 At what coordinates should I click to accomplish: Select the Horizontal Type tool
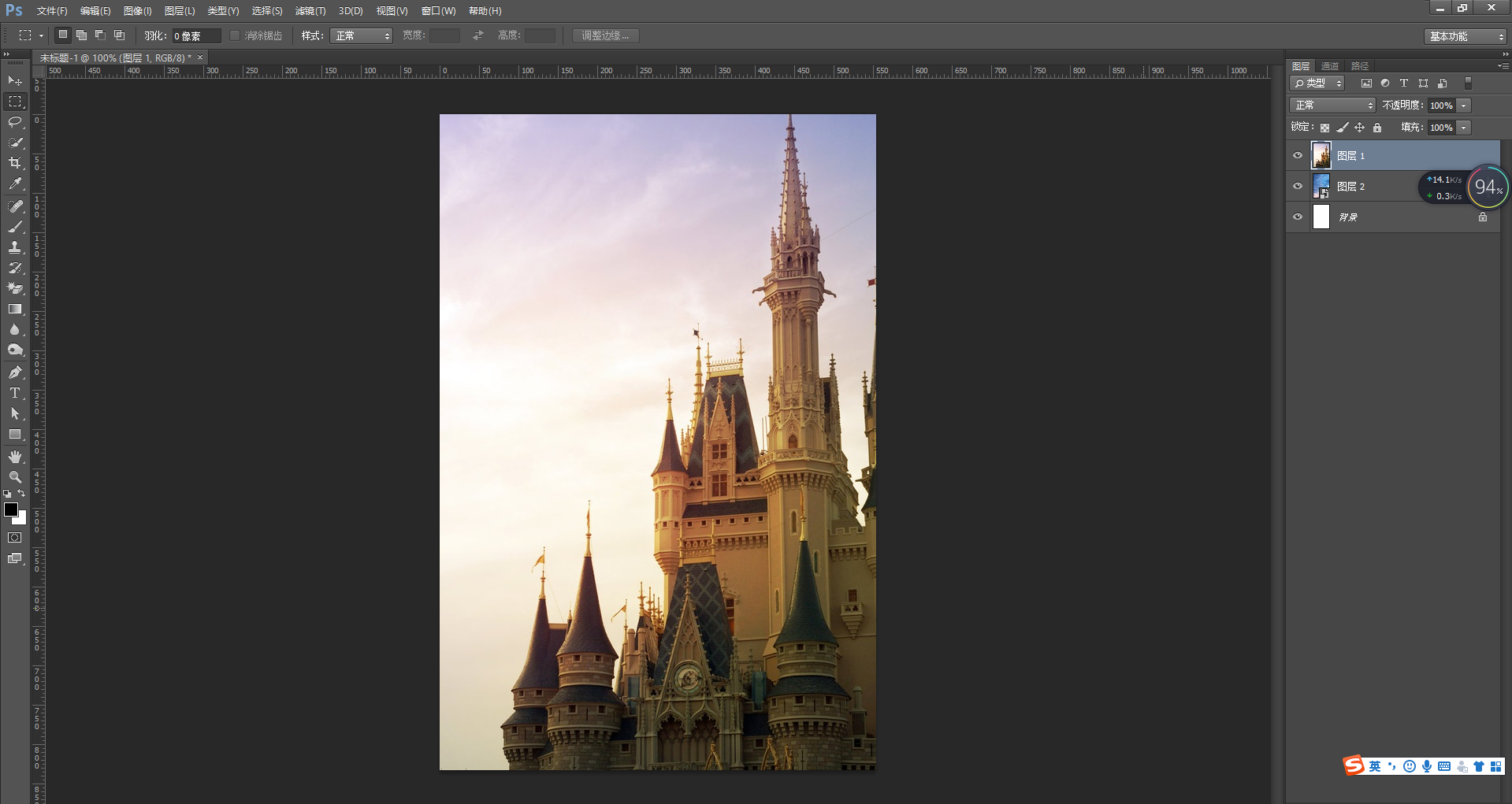point(15,393)
